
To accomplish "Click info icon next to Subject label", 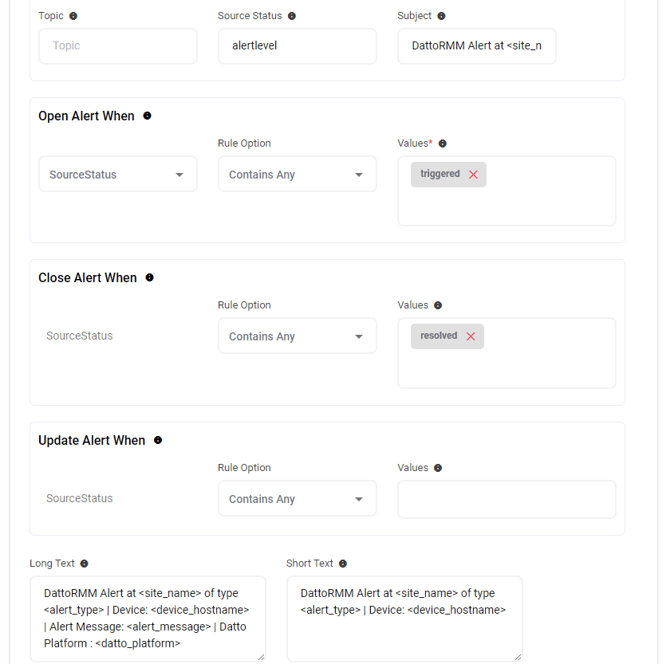I will pos(442,16).
